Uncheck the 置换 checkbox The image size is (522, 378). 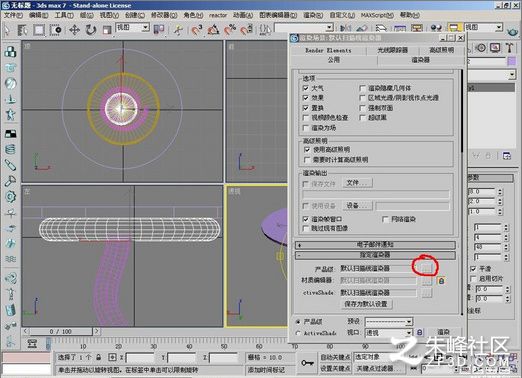point(306,108)
